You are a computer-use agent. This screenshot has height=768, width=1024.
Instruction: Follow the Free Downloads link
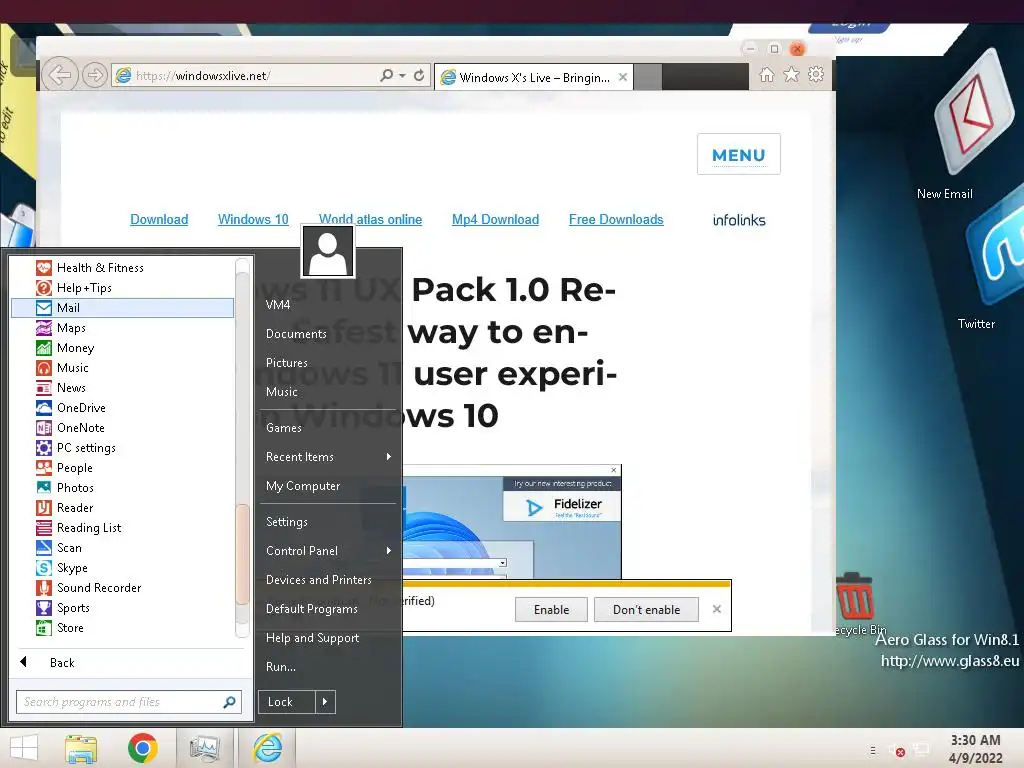[x=616, y=219]
